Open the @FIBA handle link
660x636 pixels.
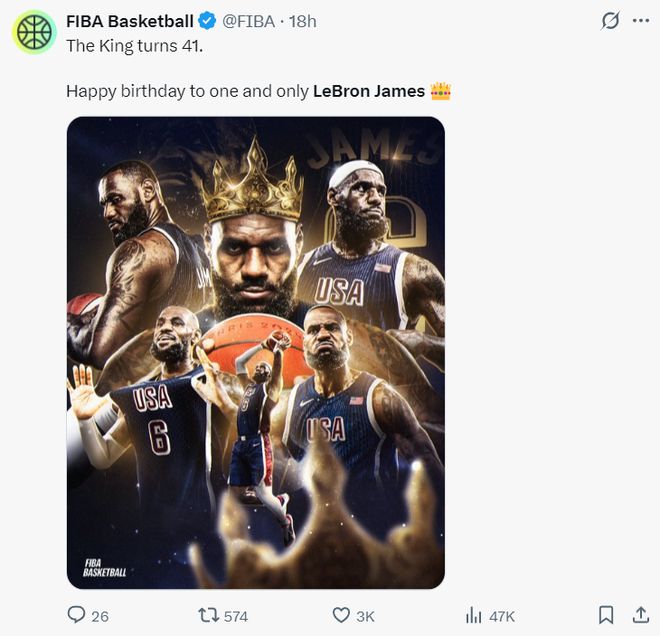click(x=248, y=20)
